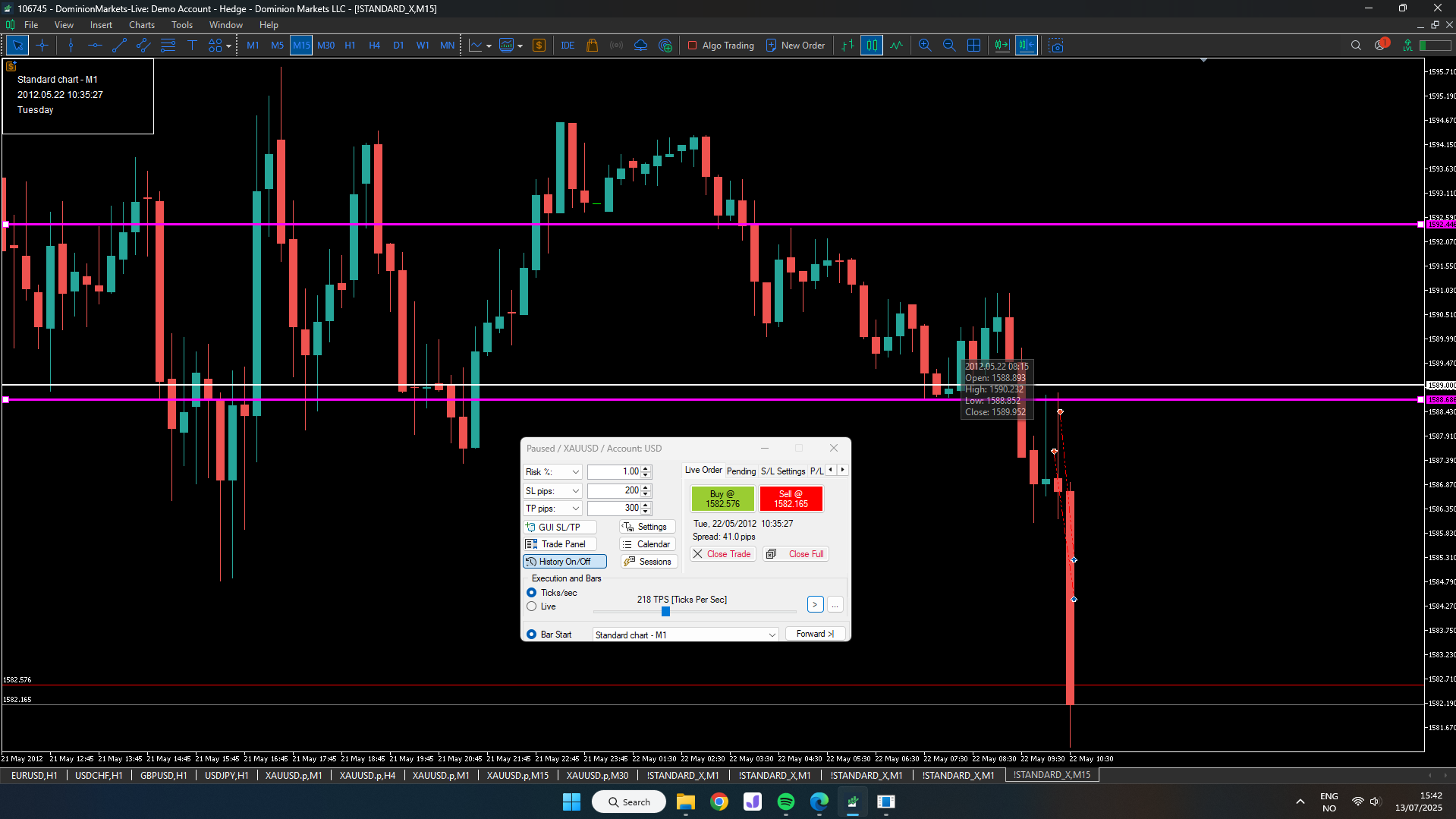Select the text label tool

[192, 46]
